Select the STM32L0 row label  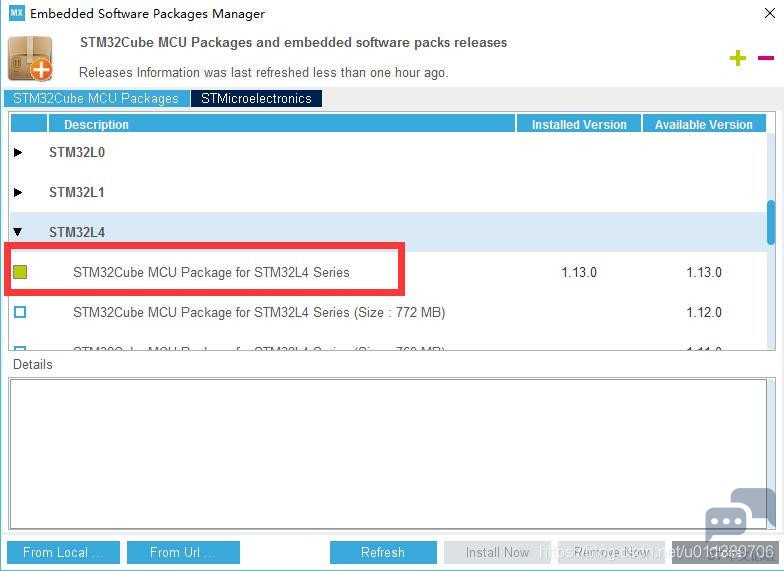76,152
